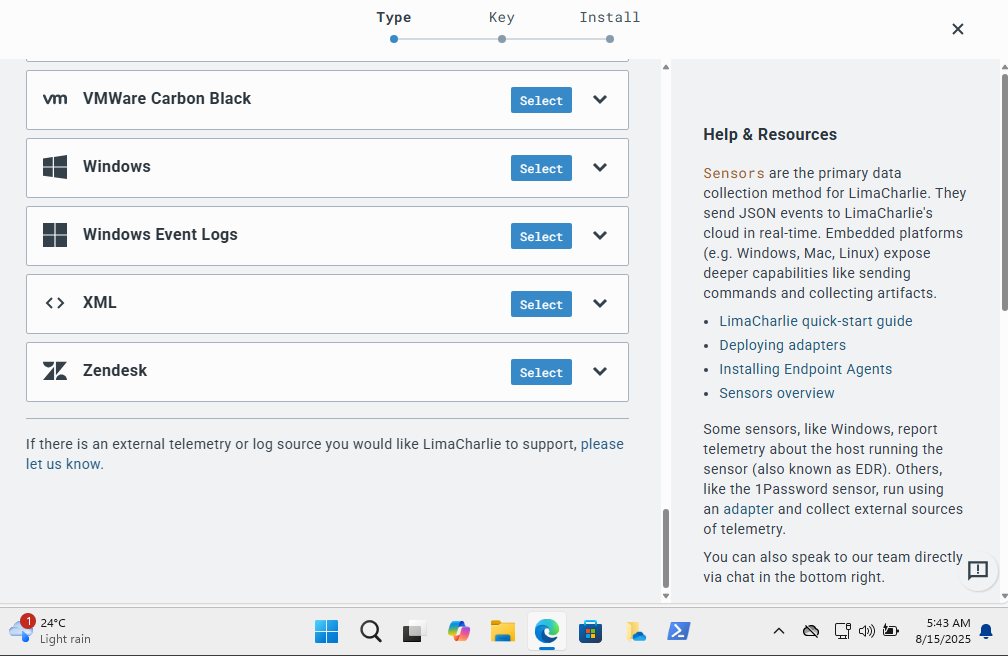Viewport: 1008px width, 656px height.
Task: Click the 'Zendesk' row title
Action: (114, 370)
